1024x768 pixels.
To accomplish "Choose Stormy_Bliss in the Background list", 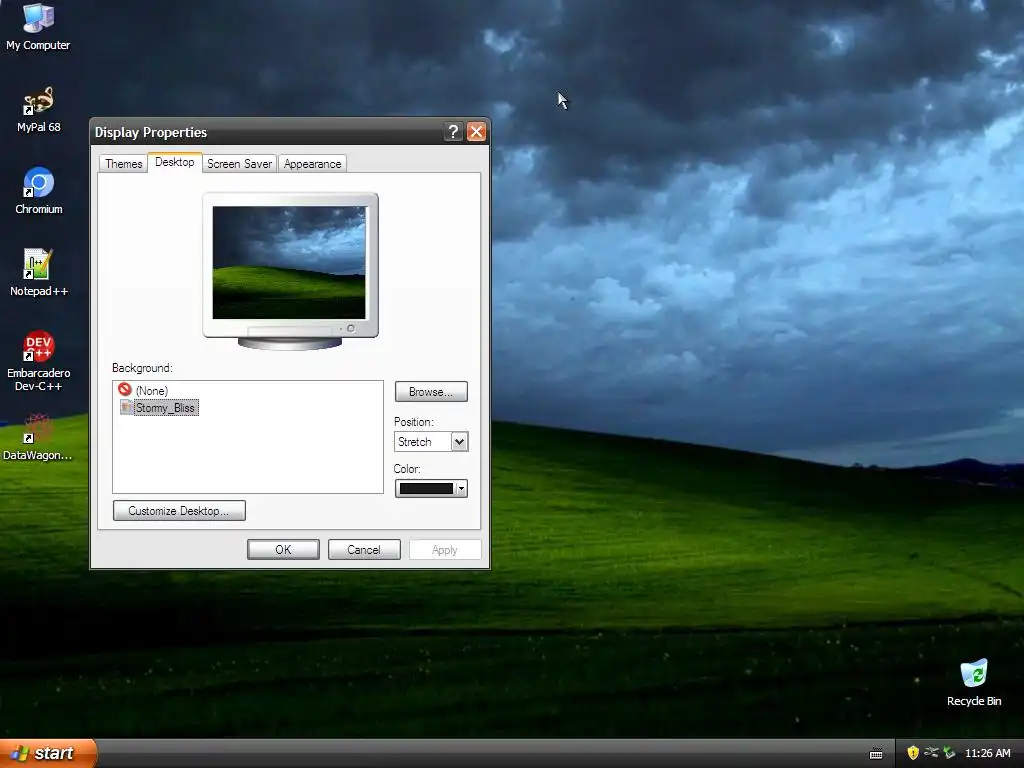I will coord(166,408).
